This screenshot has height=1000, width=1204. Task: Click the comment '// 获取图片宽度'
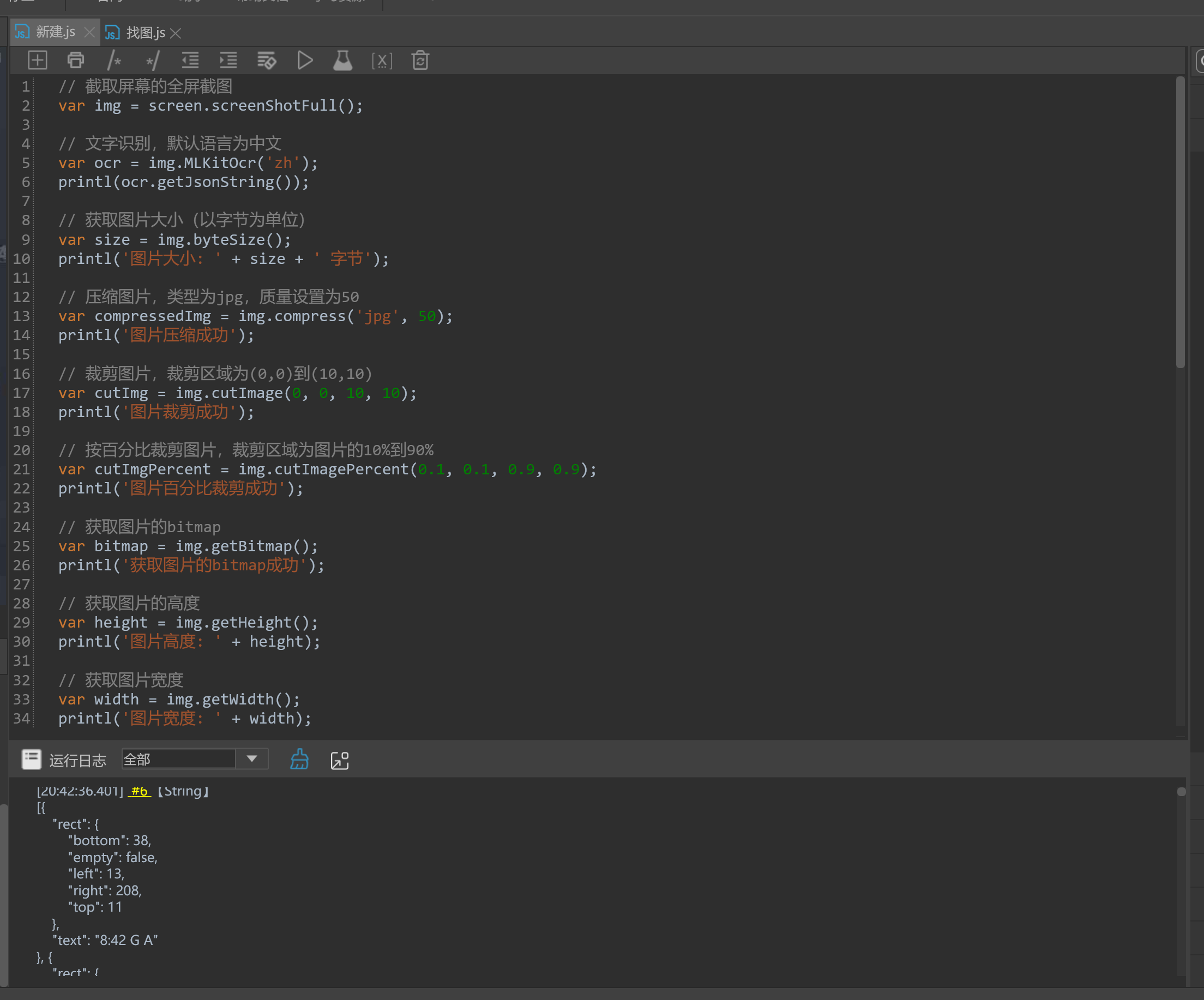[121, 680]
